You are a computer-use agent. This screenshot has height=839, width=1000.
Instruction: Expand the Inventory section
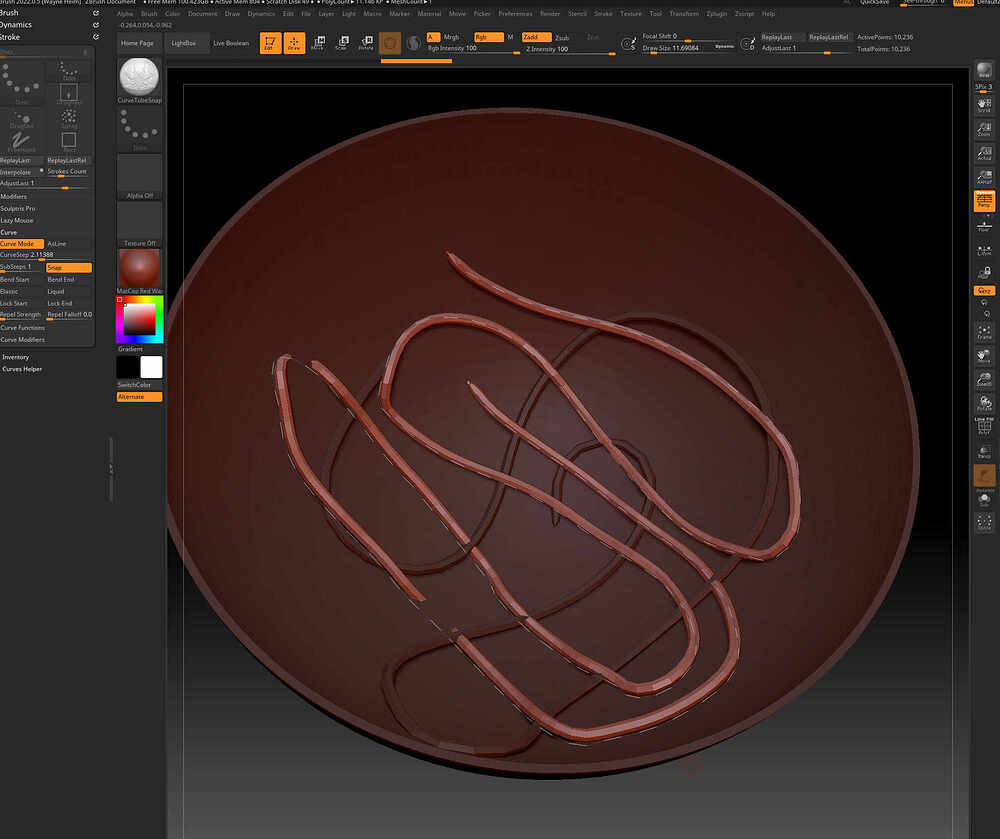[x=15, y=357]
